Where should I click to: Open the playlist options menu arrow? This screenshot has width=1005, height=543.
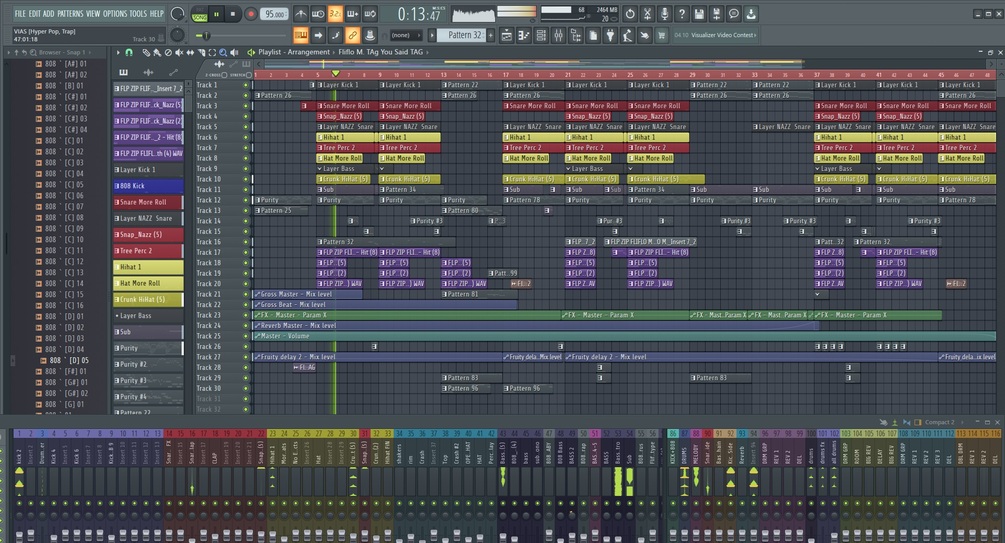tap(117, 53)
